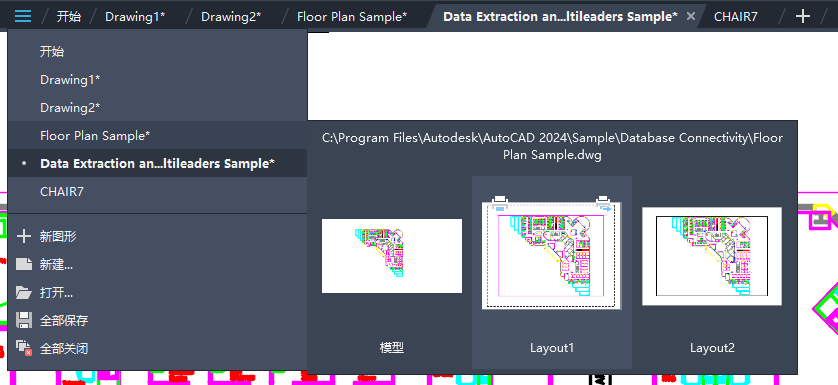Open the Floor Plan Sample* tab in tab bar
The width and height of the screenshot is (838, 385).
(x=352, y=17)
